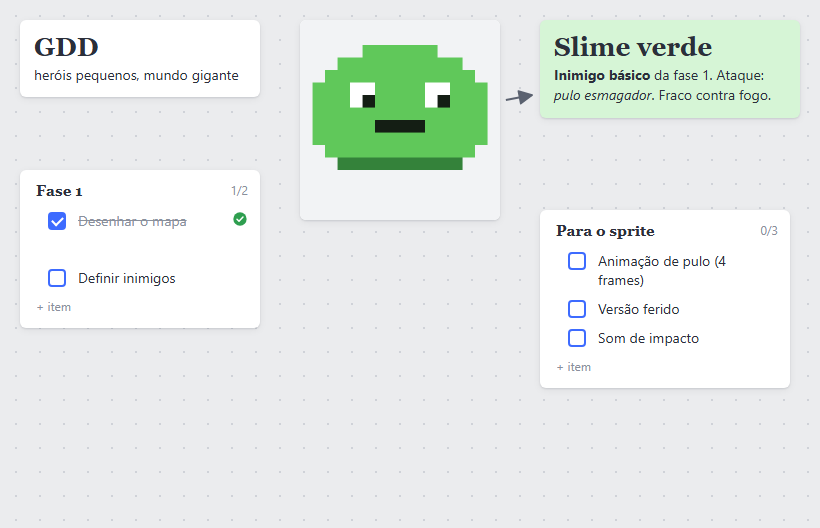Uncheck the Desenhar o mapa checkbox

[x=57, y=221]
